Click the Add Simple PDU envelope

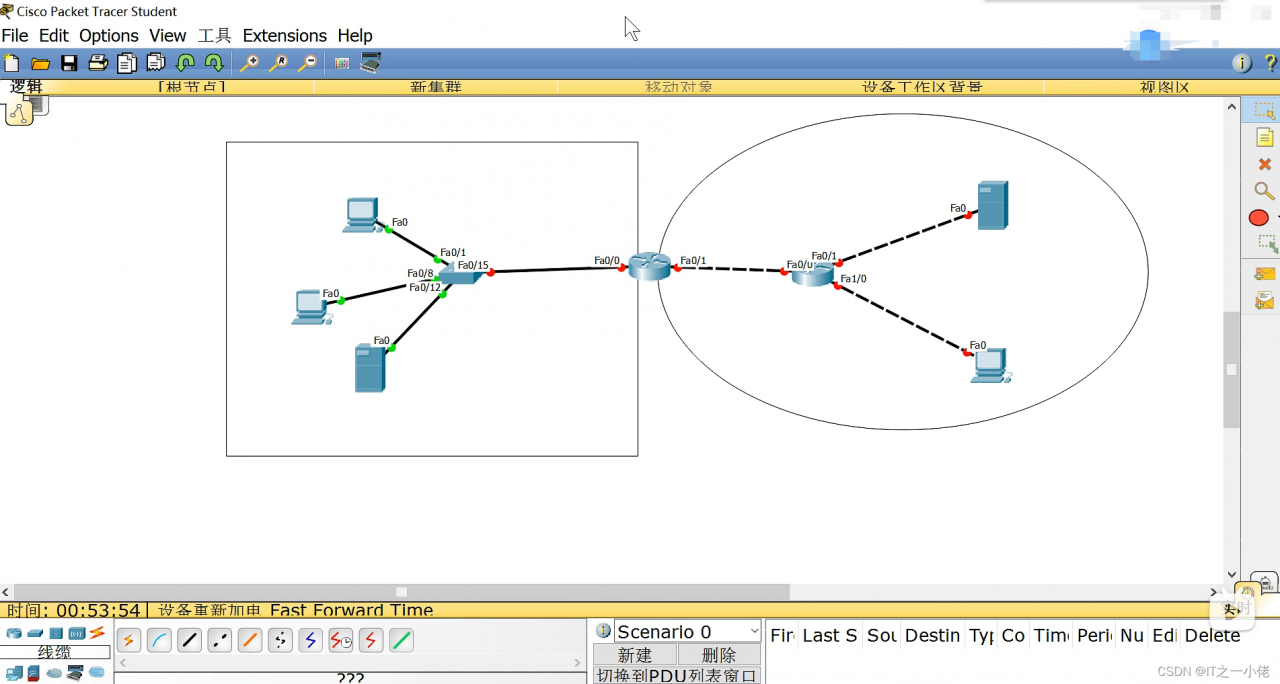click(1264, 273)
